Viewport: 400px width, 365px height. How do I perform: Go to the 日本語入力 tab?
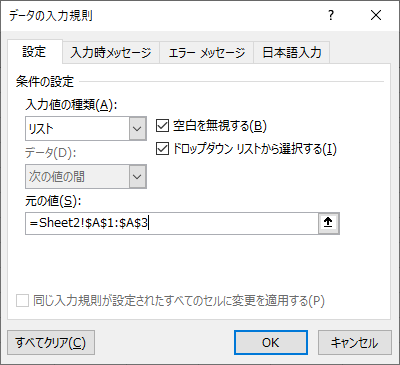tap(292, 53)
